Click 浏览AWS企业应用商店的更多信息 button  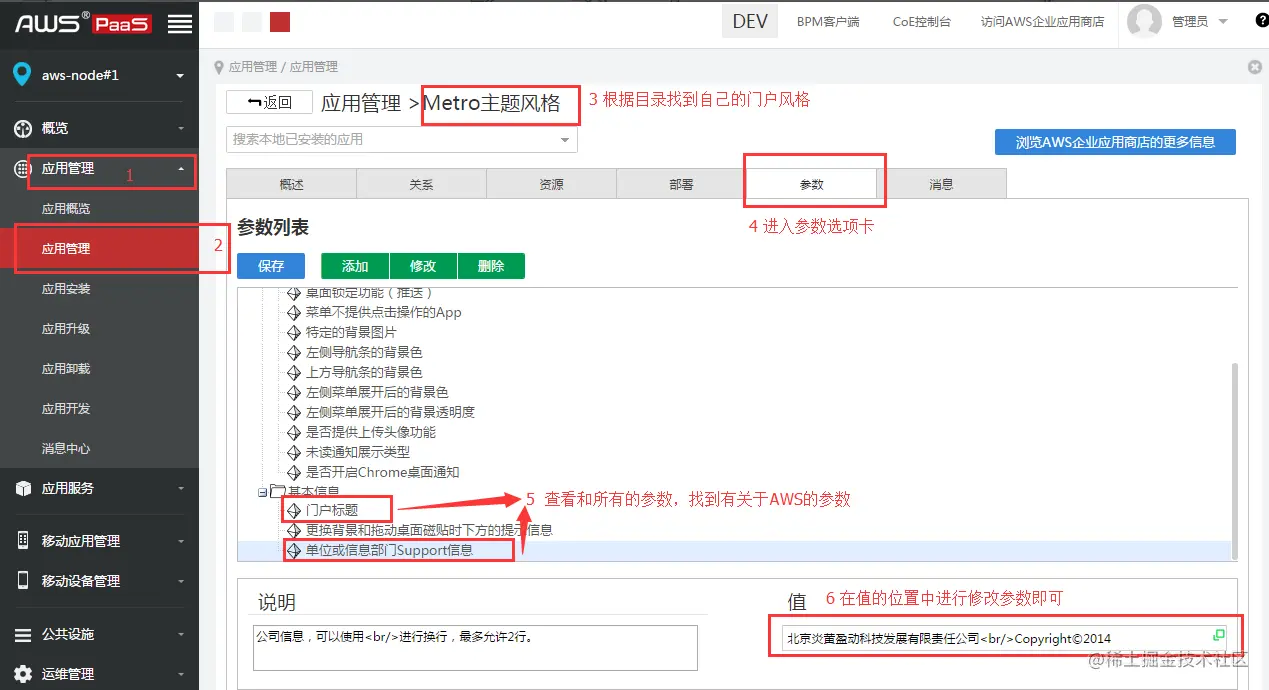click(1115, 142)
